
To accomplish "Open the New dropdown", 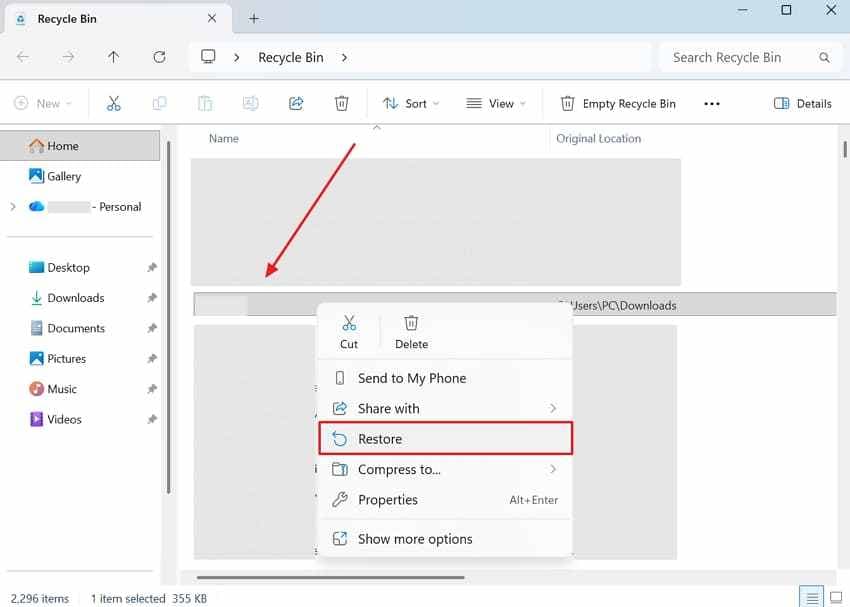I will click(x=43, y=104).
